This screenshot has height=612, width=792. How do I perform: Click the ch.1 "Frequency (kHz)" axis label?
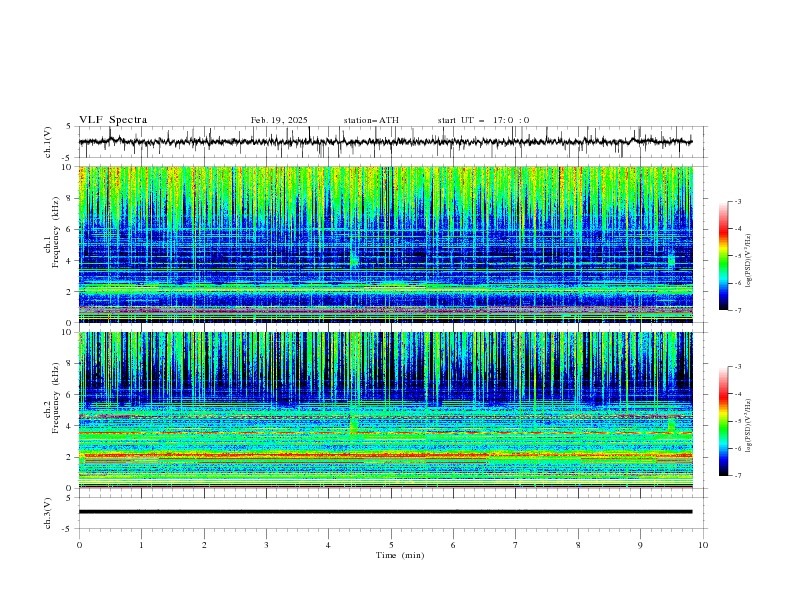pos(56,232)
